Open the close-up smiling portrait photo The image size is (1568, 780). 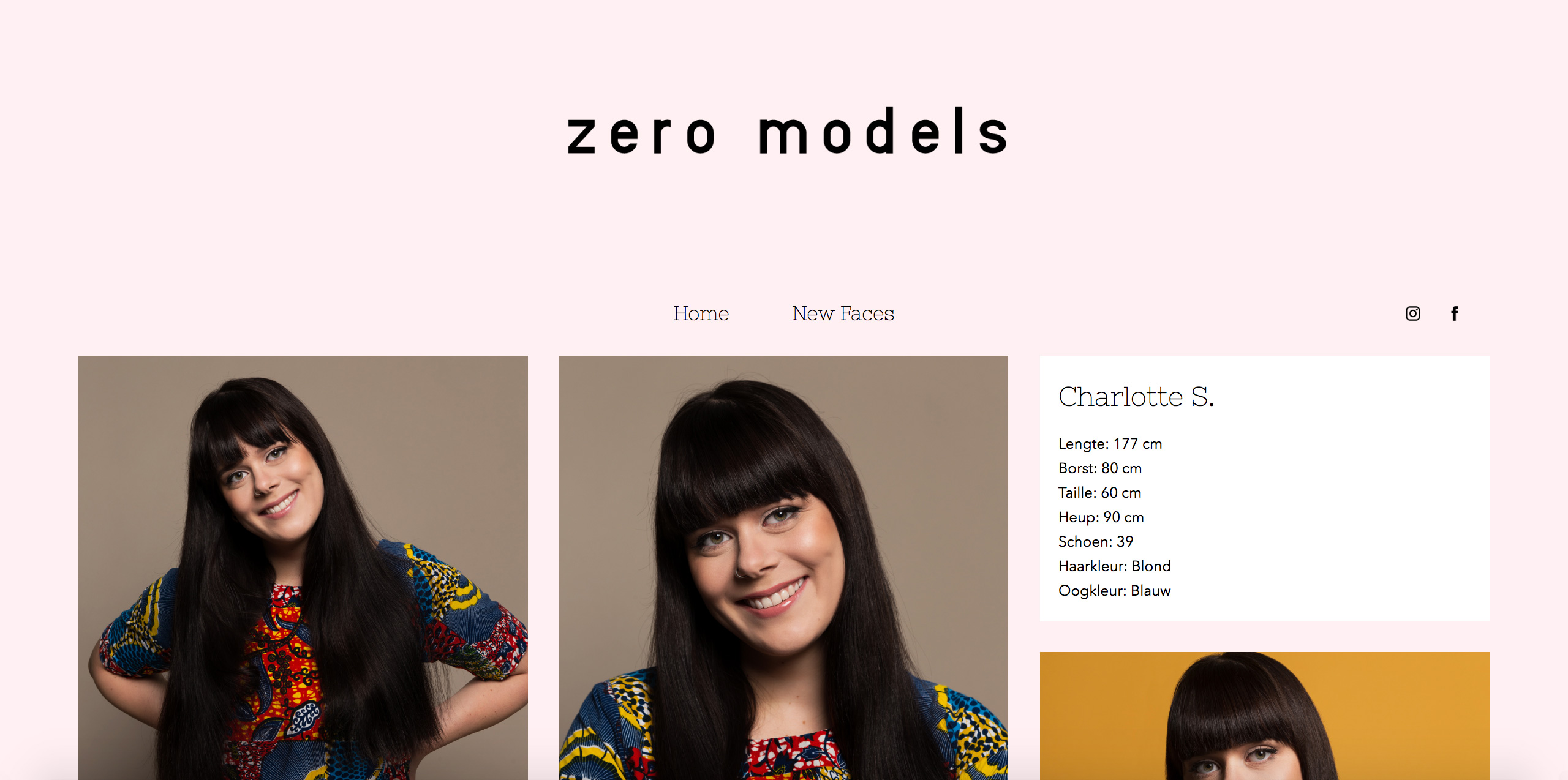click(783, 568)
